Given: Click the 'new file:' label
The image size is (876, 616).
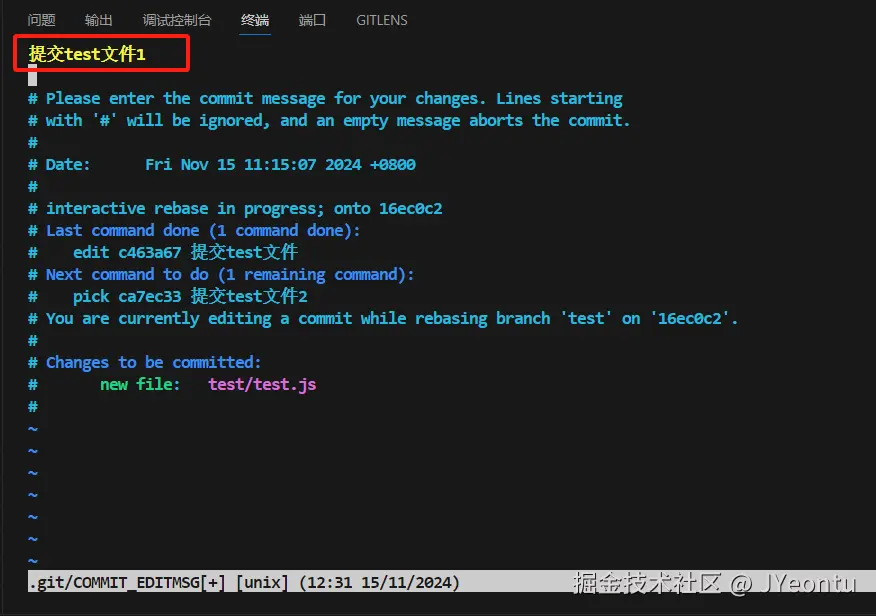Looking at the screenshot, I should (x=140, y=384).
